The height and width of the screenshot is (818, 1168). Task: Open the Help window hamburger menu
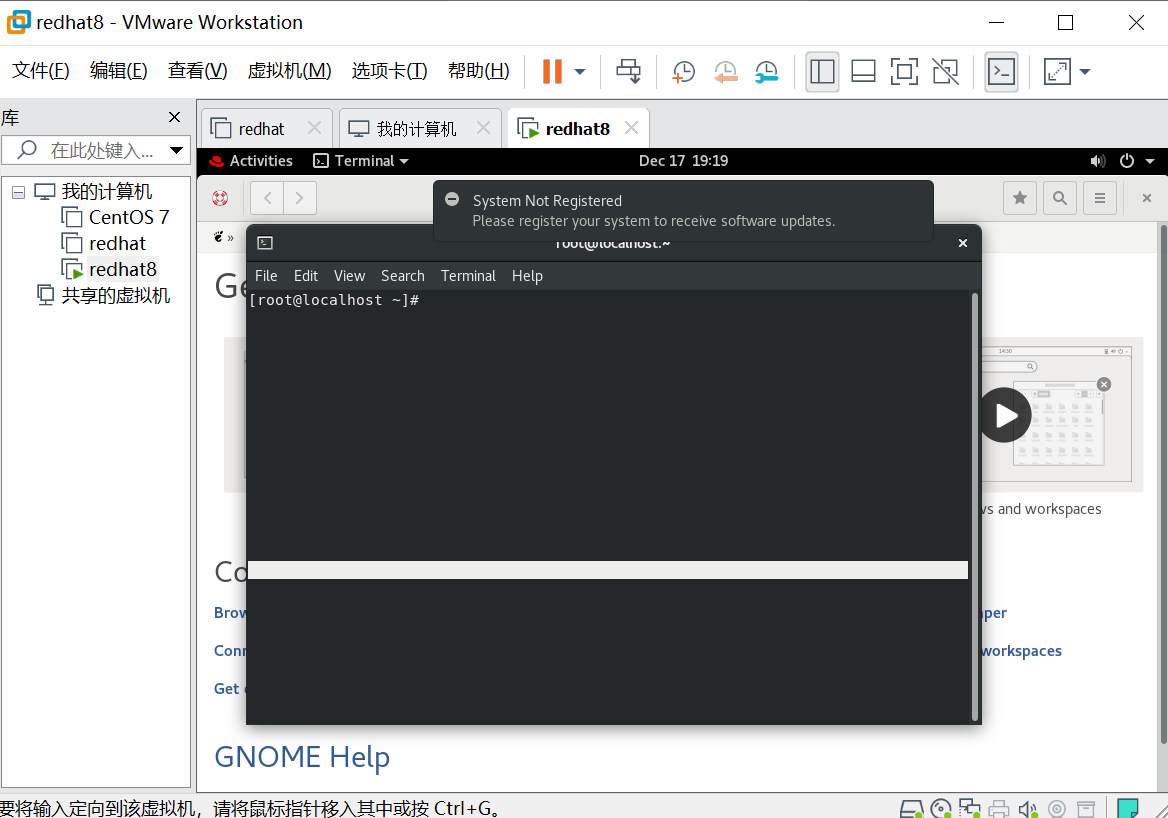coord(1099,198)
